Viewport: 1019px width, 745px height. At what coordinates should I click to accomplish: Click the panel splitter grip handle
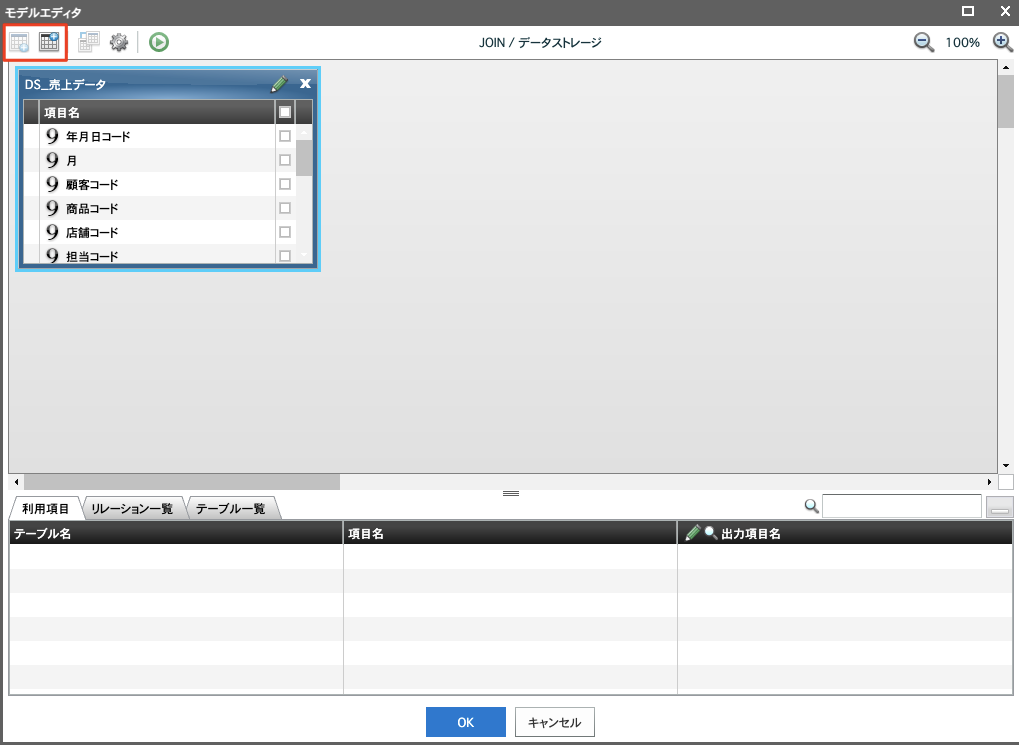(x=511, y=493)
